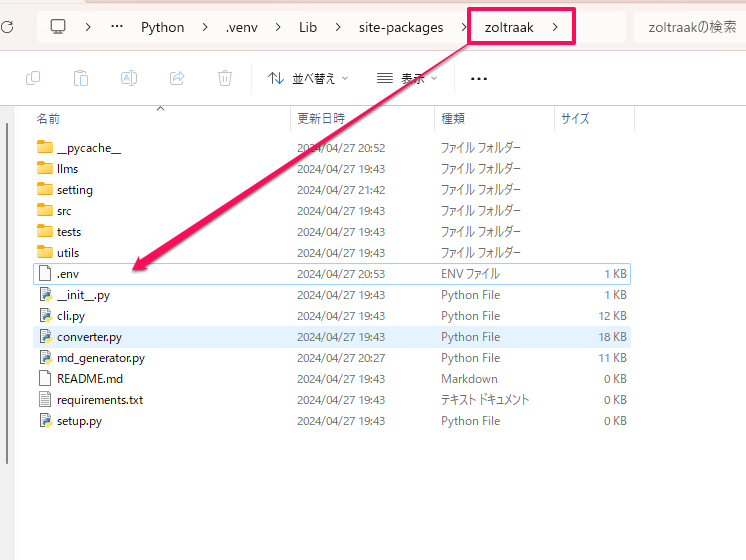Click the setting folder name

click(75, 190)
